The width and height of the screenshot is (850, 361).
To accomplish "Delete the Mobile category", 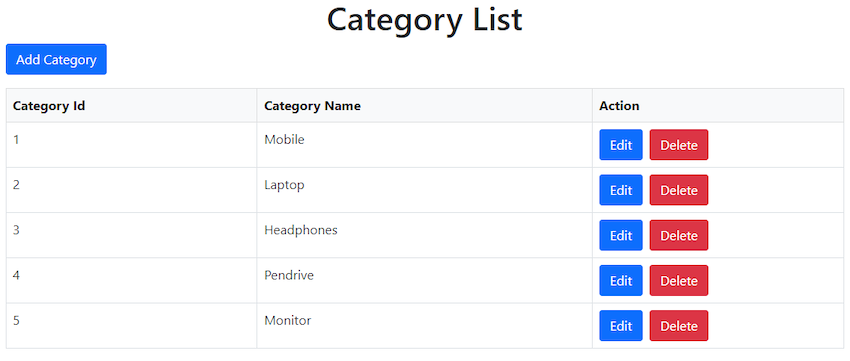I will (x=679, y=145).
